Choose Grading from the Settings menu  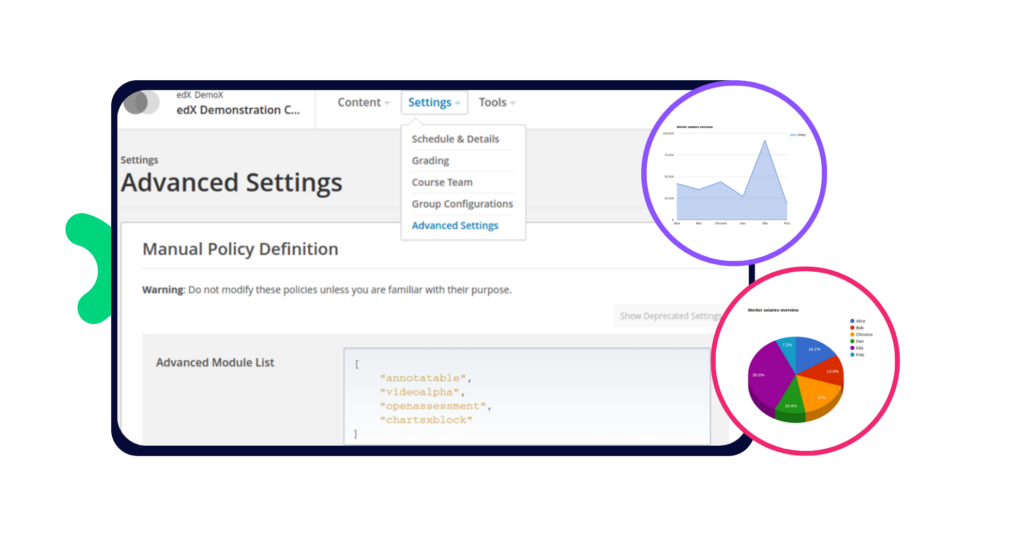click(431, 161)
